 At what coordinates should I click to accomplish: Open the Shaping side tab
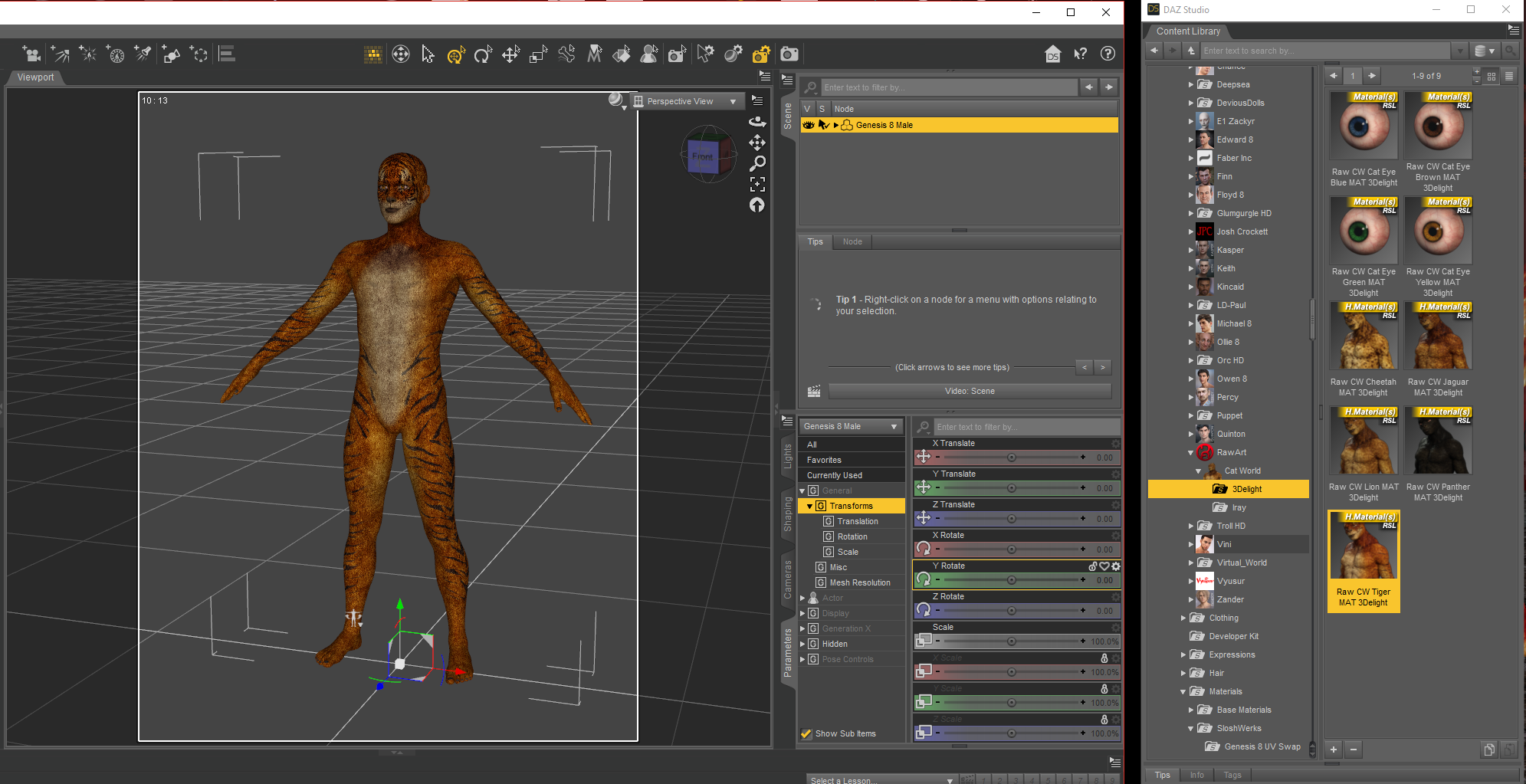tap(787, 513)
